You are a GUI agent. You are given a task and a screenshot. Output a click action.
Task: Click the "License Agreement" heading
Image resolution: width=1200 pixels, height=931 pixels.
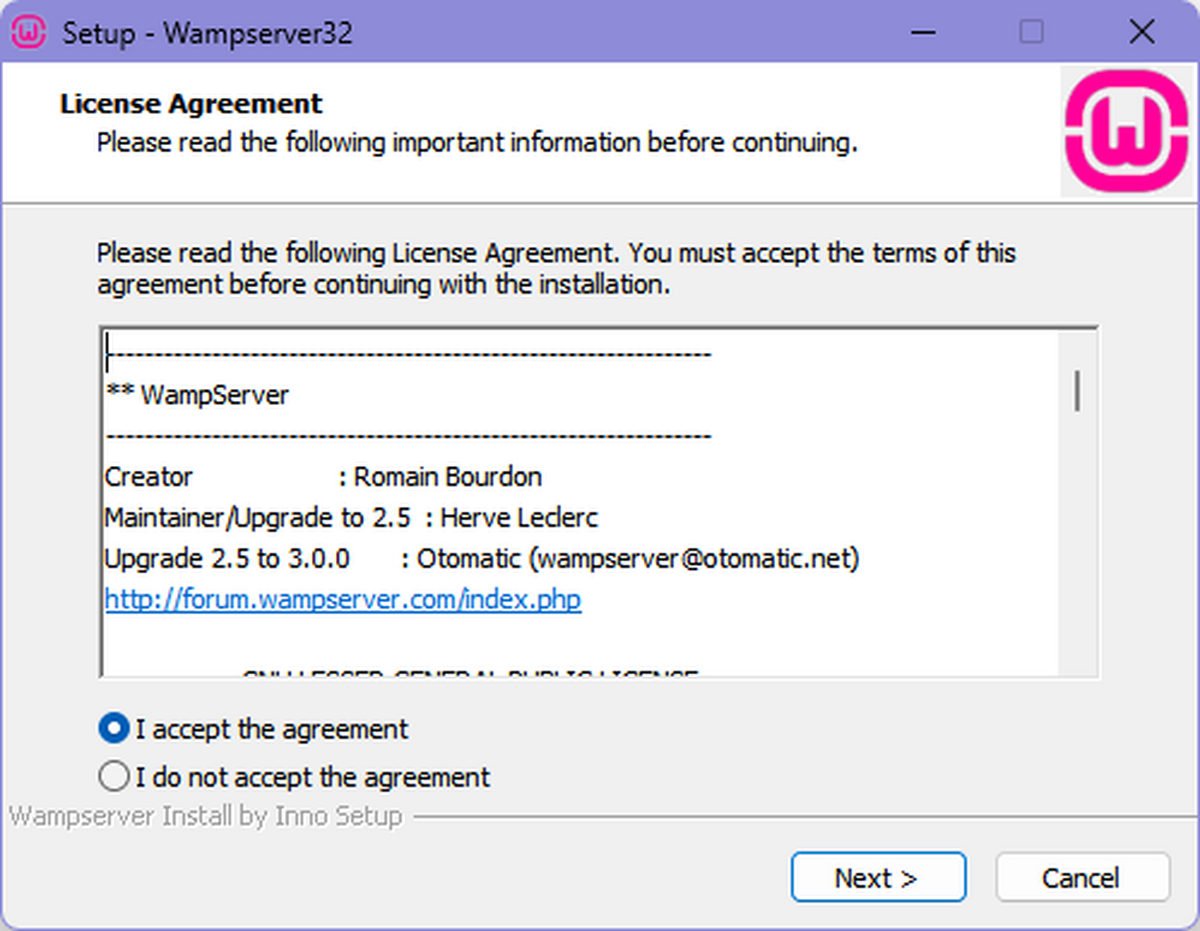point(191,104)
